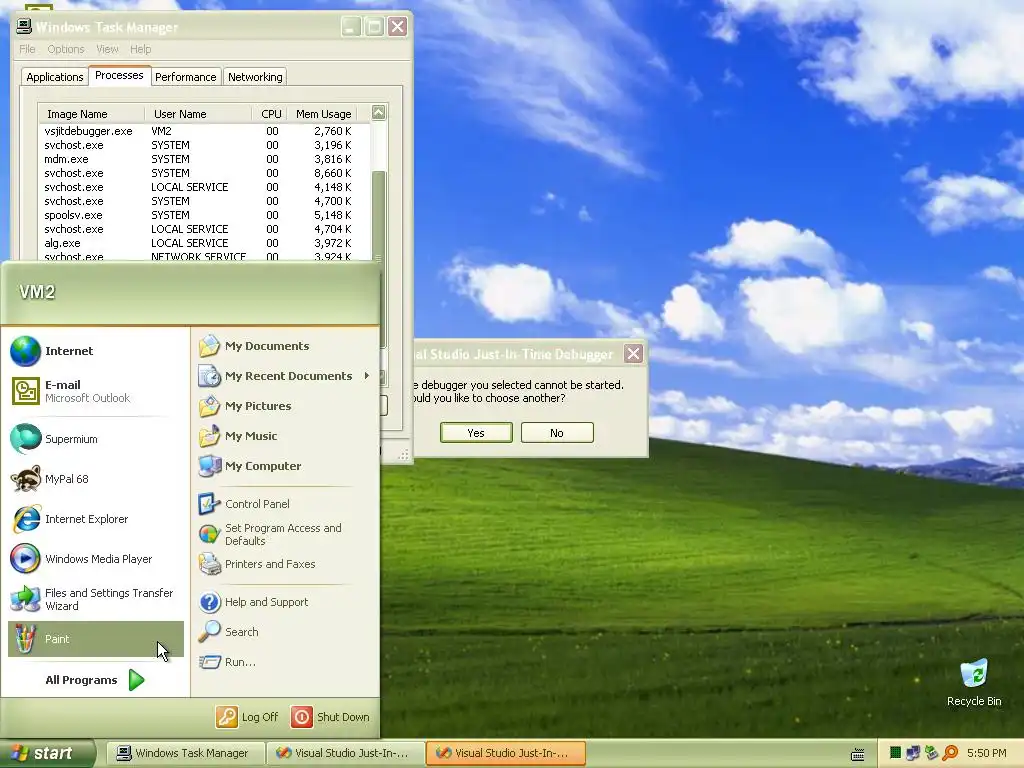
Task: Click on-screen keyboard tray icon
Action: [857, 754]
